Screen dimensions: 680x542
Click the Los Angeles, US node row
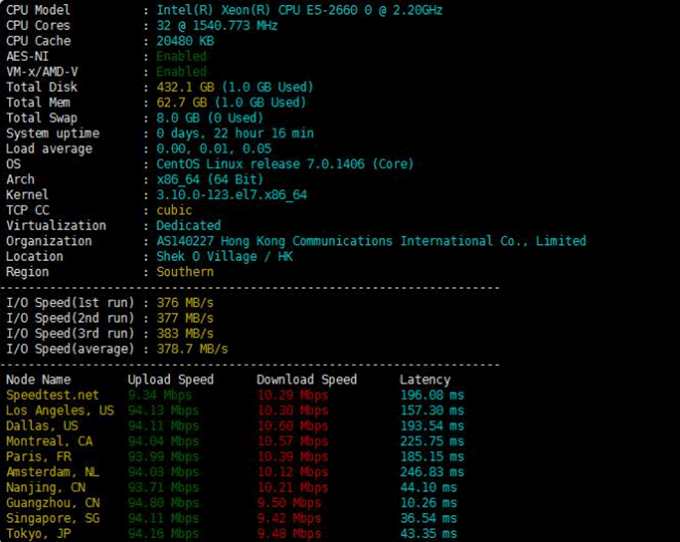[60, 410]
